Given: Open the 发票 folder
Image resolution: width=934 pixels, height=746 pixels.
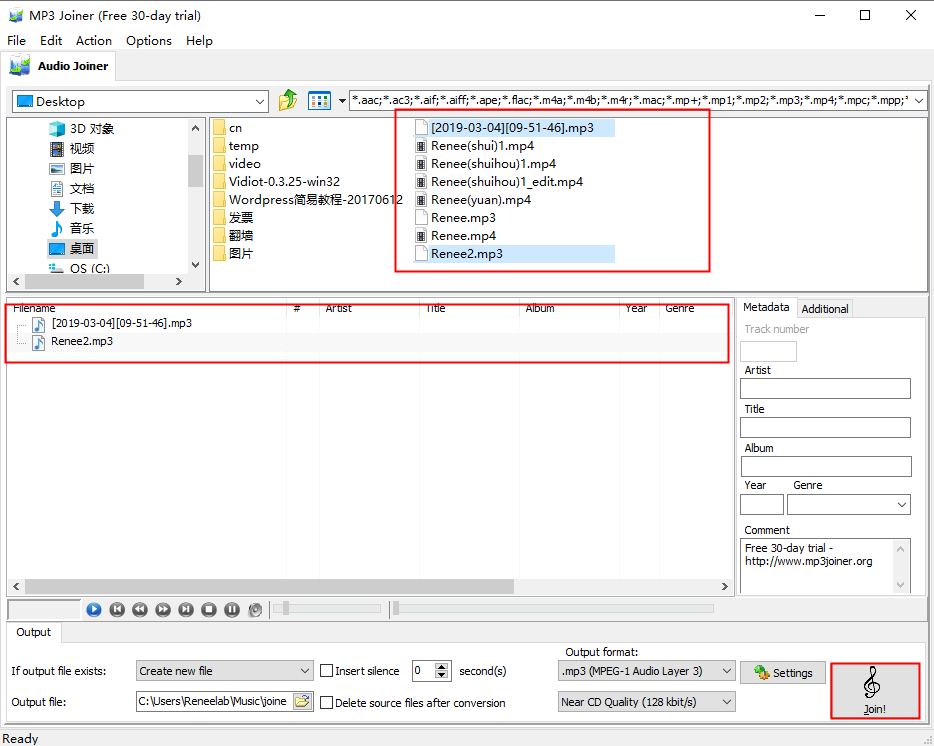Looking at the screenshot, I should (x=234, y=217).
